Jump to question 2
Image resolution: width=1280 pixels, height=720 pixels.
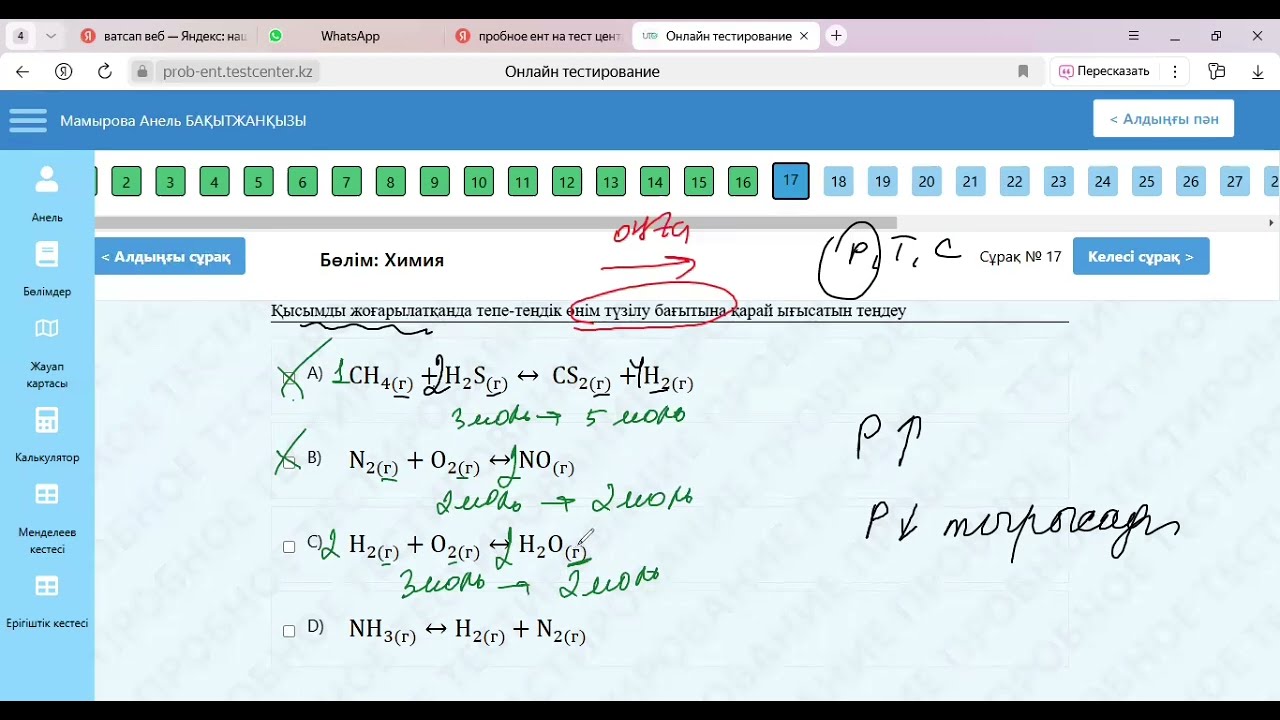[x=126, y=181]
